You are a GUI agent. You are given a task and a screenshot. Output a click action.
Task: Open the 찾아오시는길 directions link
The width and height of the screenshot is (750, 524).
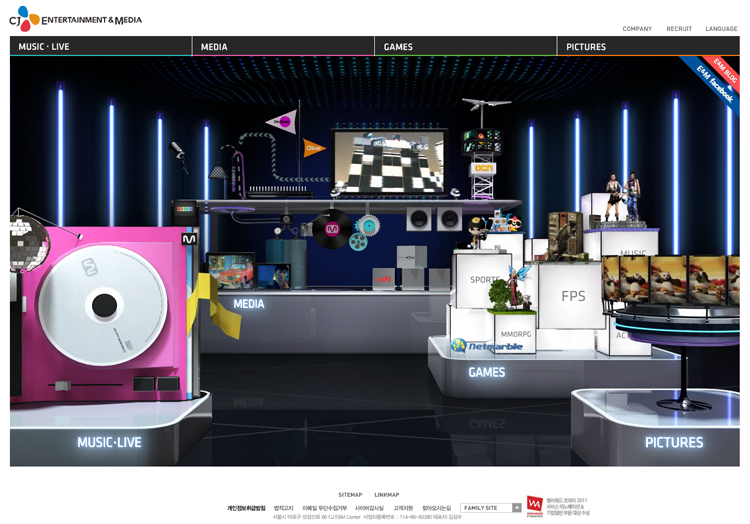[436, 508]
